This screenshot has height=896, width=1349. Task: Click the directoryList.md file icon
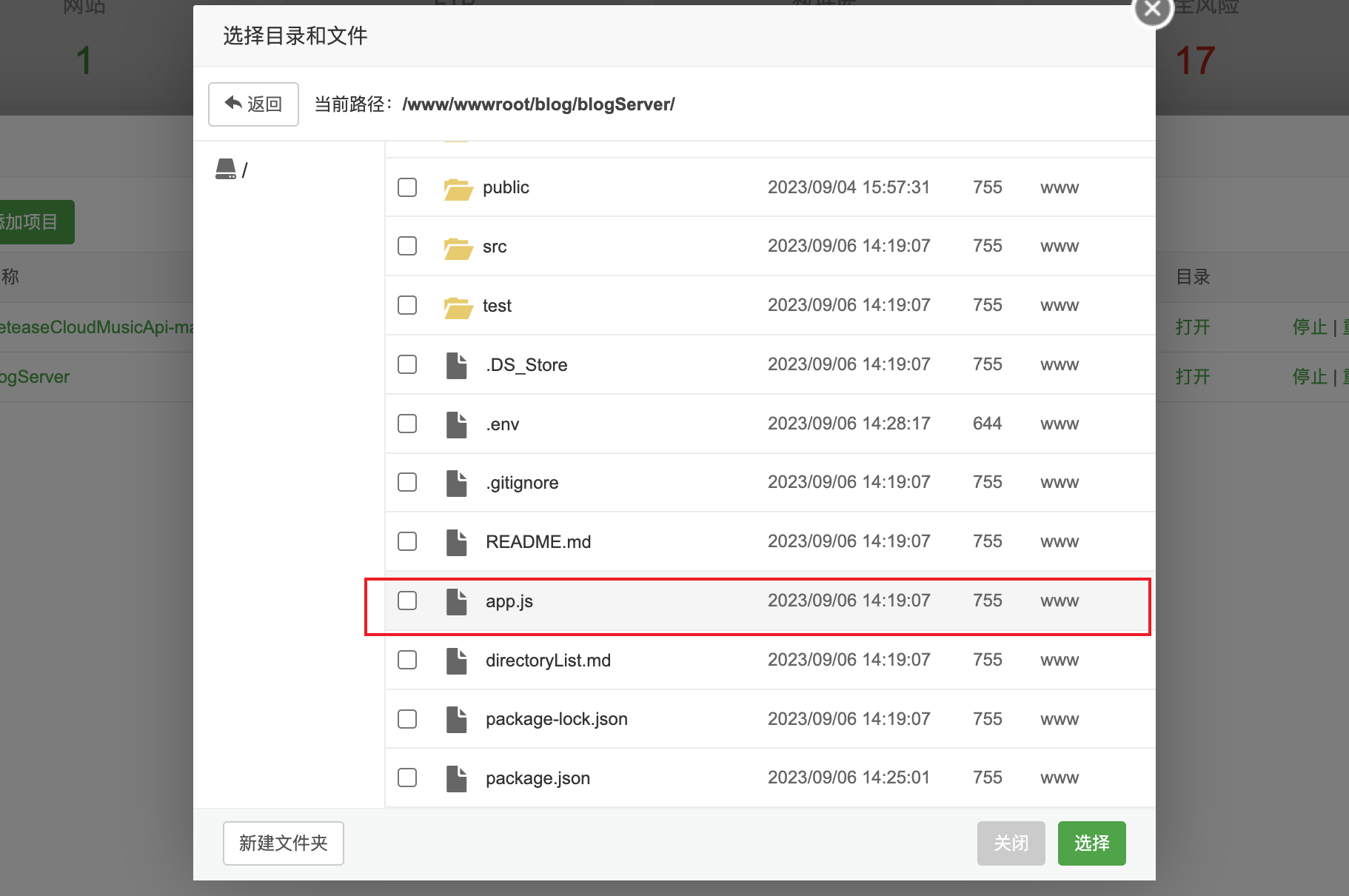(457, 661)
